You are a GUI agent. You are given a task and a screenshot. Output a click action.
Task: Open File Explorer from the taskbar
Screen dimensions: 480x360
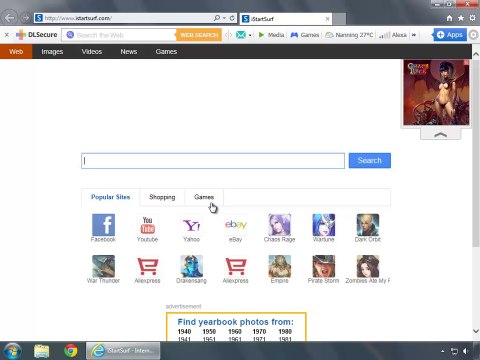click(42, 351)
